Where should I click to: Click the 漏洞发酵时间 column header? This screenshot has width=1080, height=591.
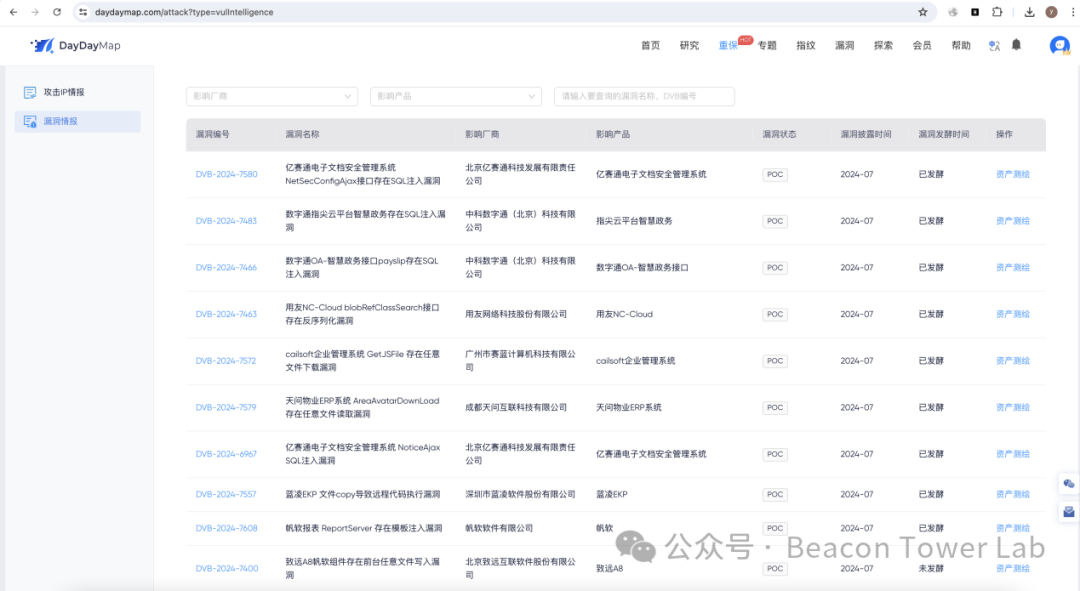point(944,134)
